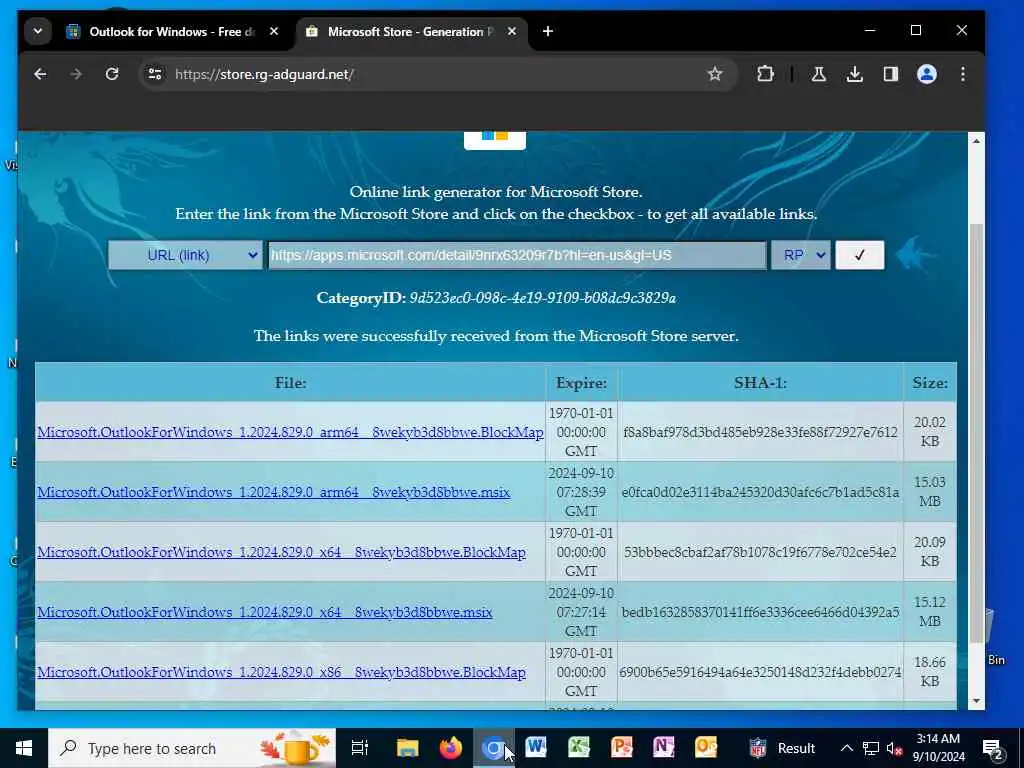Open the URL (link) type dropdown
Screen dimensions: 1024x768
click(x=185, y=255)
